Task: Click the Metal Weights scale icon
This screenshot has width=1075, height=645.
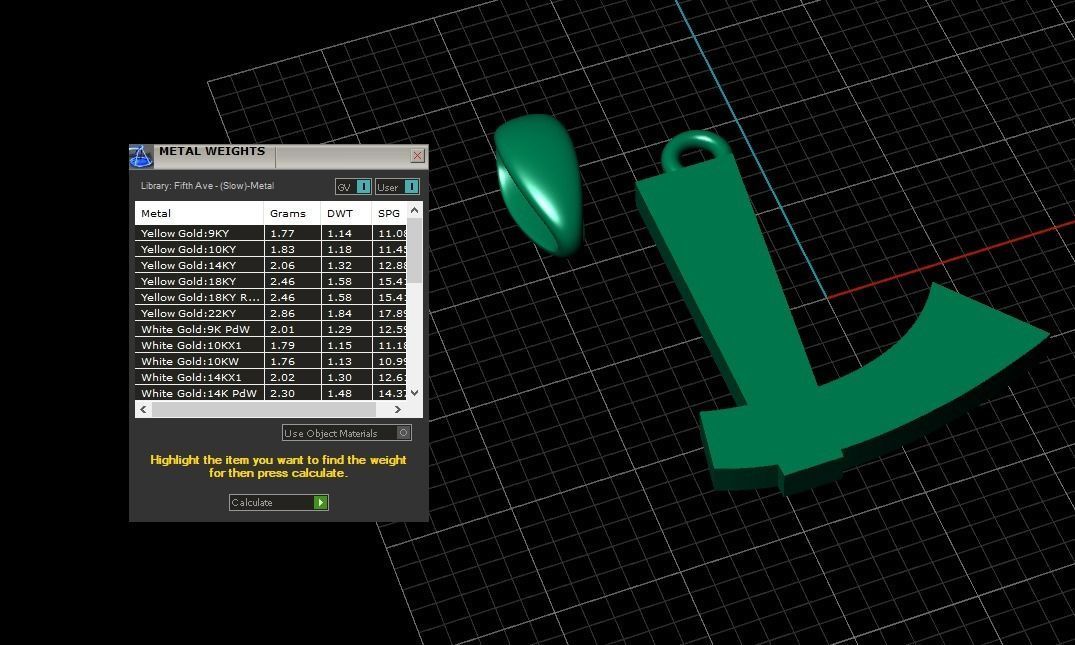Action: (x=141, y=156)
